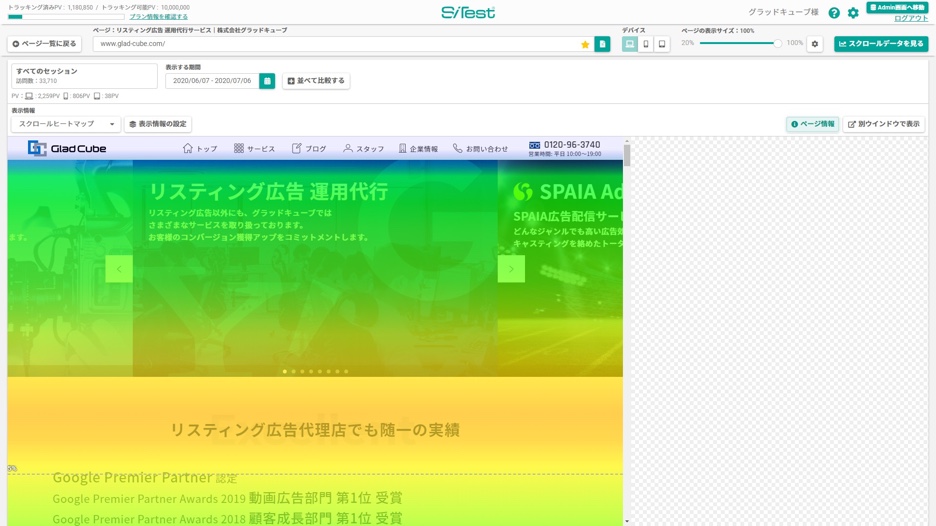This screenshot has width=936, height=526.
Task: Click gear icon beside page size slider
Action: [x=815, y=44]
